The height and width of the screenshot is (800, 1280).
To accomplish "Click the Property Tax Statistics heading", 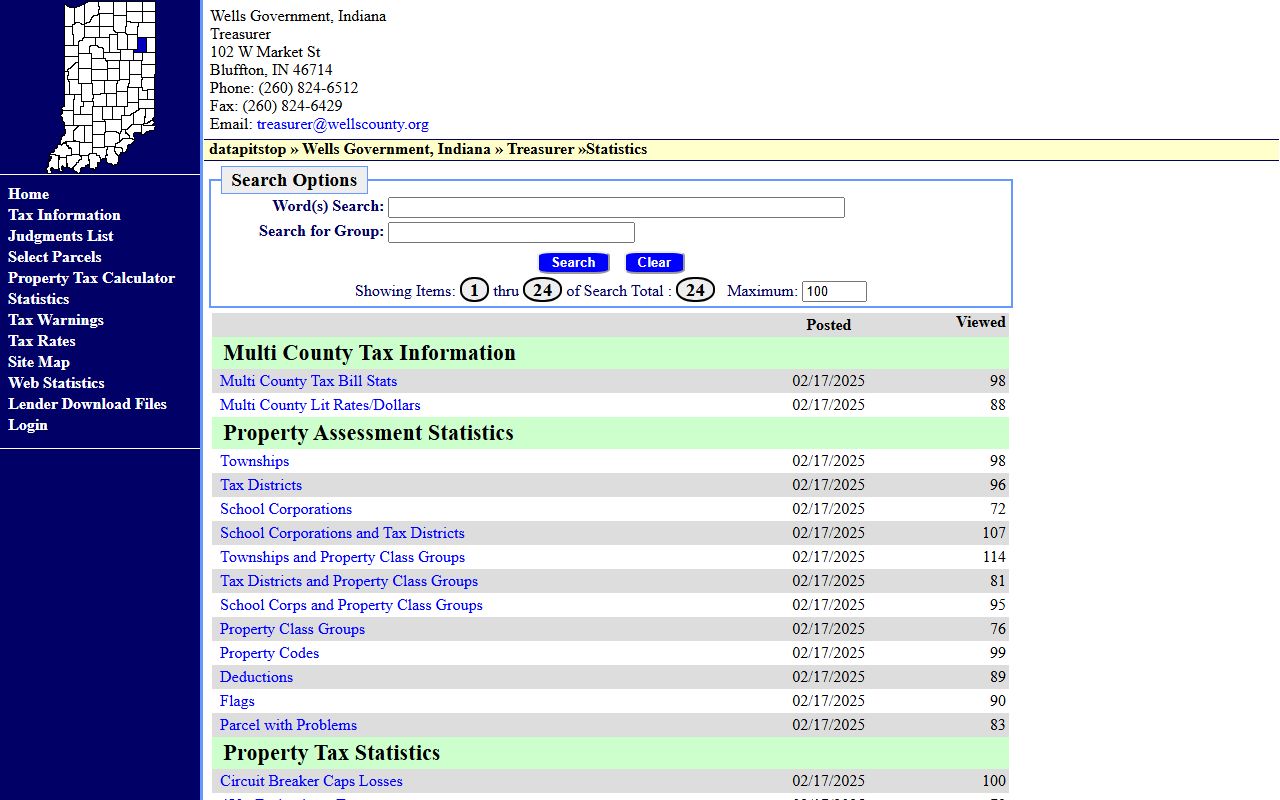I will 331,753.
